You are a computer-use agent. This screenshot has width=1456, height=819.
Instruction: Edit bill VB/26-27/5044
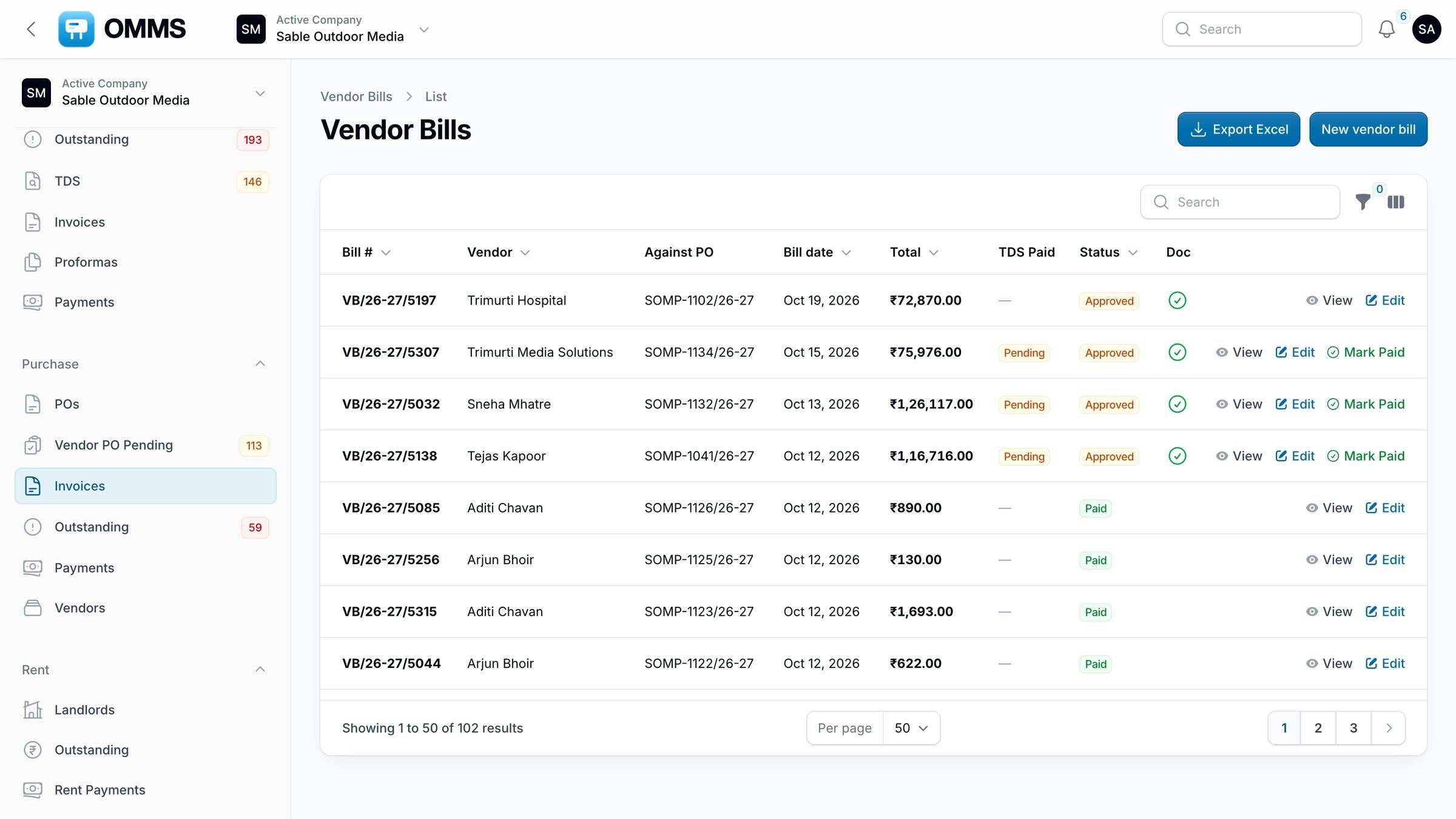pos(1385,664)
